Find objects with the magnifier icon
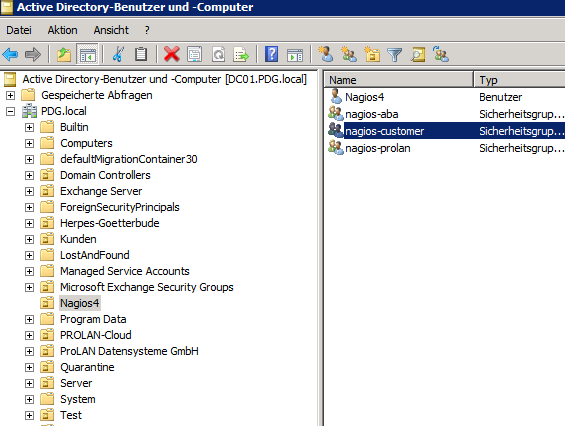The width and height of the screenshot is (565, 426). coord(418,55)
